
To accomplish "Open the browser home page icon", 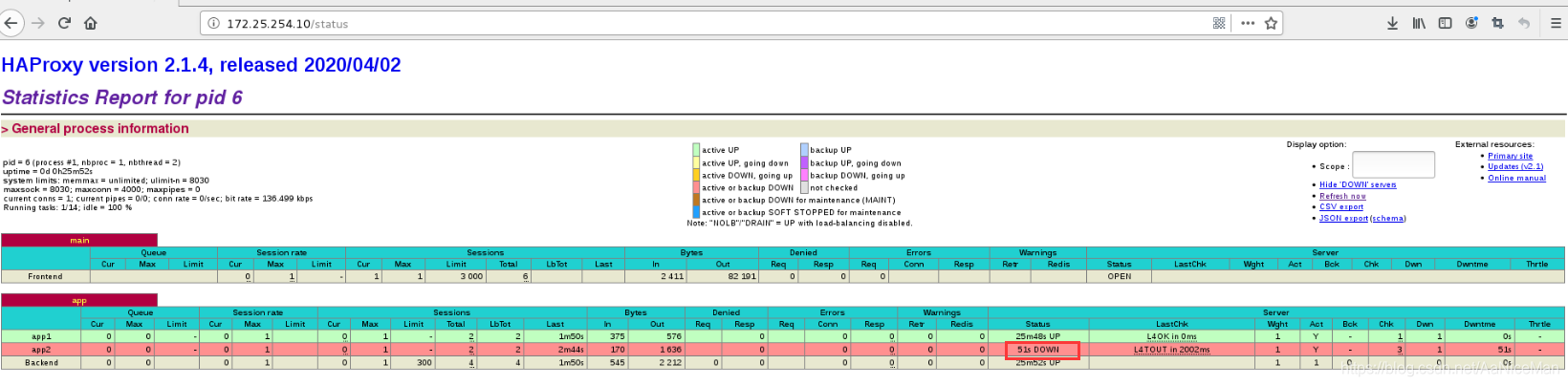I will point(91,23).
